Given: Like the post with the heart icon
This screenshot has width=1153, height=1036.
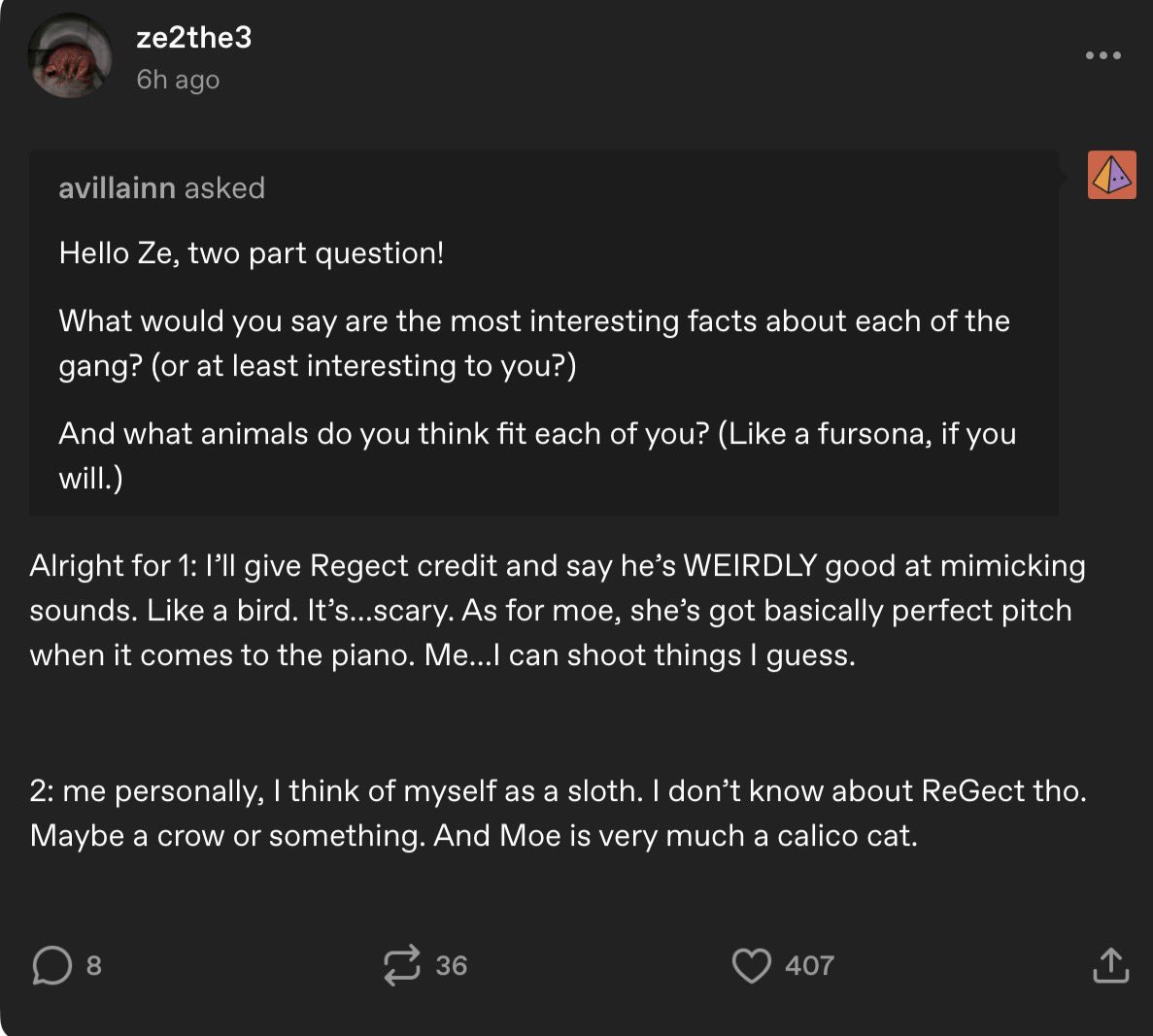Looking at the screenshot, I should pos(751,965).
